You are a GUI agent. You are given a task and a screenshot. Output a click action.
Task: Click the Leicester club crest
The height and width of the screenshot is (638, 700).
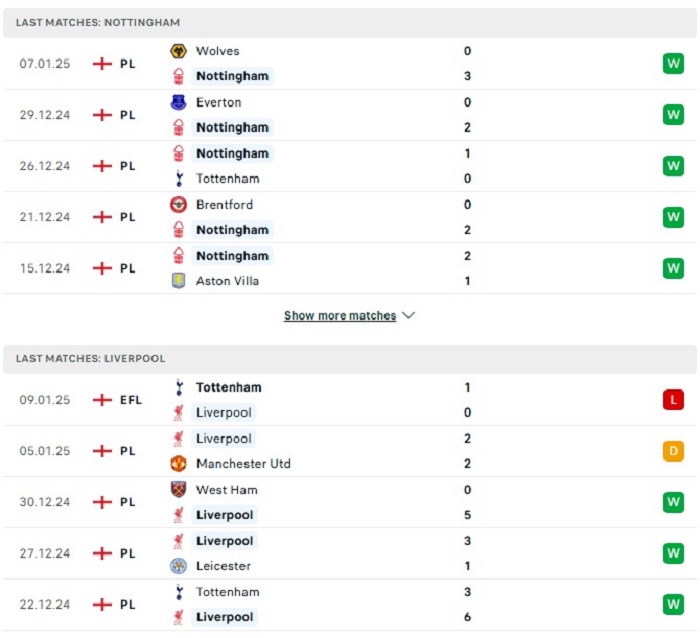coord(179,566)
